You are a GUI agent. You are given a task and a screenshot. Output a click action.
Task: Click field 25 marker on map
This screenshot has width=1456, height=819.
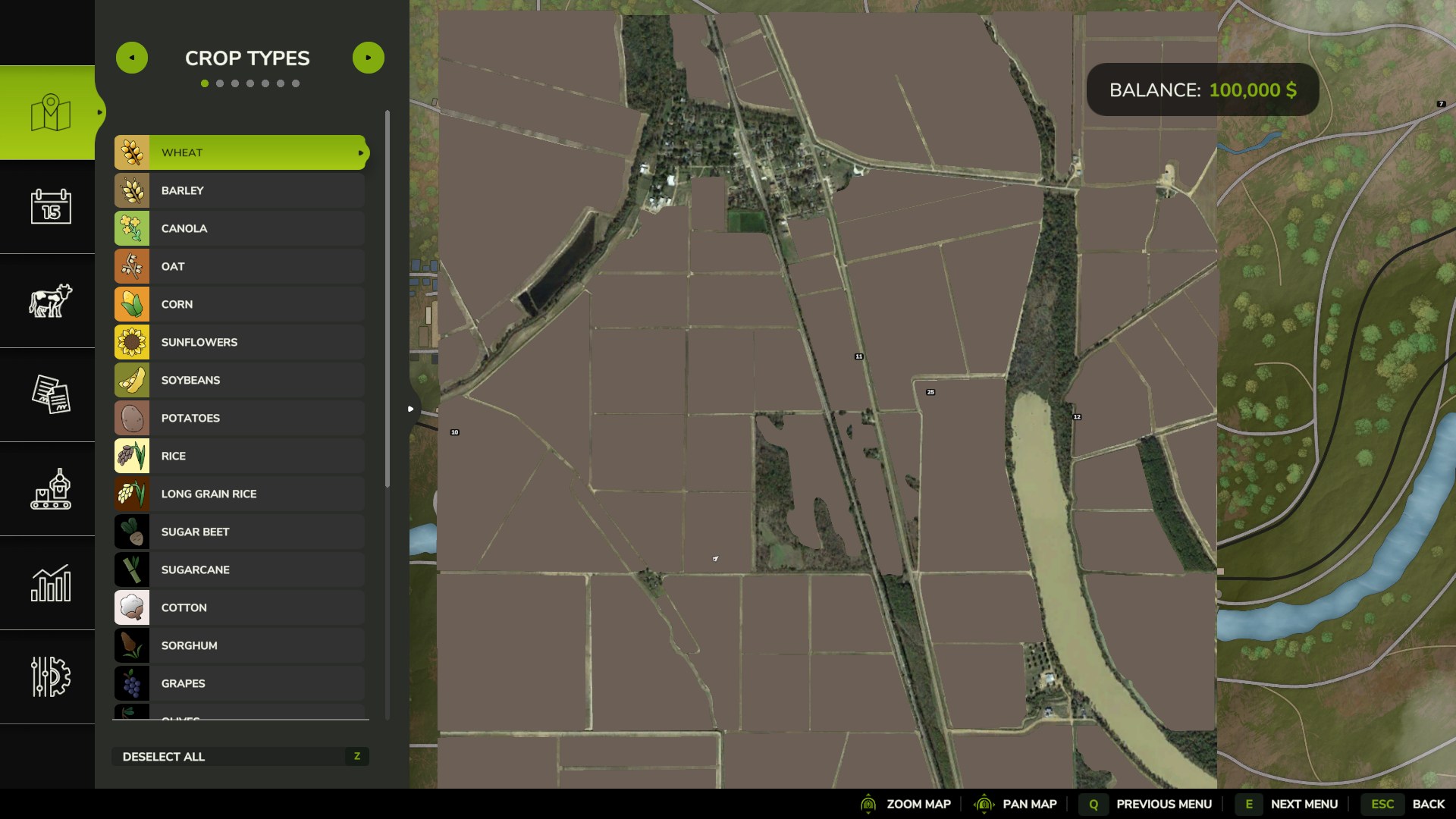[x=930, y=392]
